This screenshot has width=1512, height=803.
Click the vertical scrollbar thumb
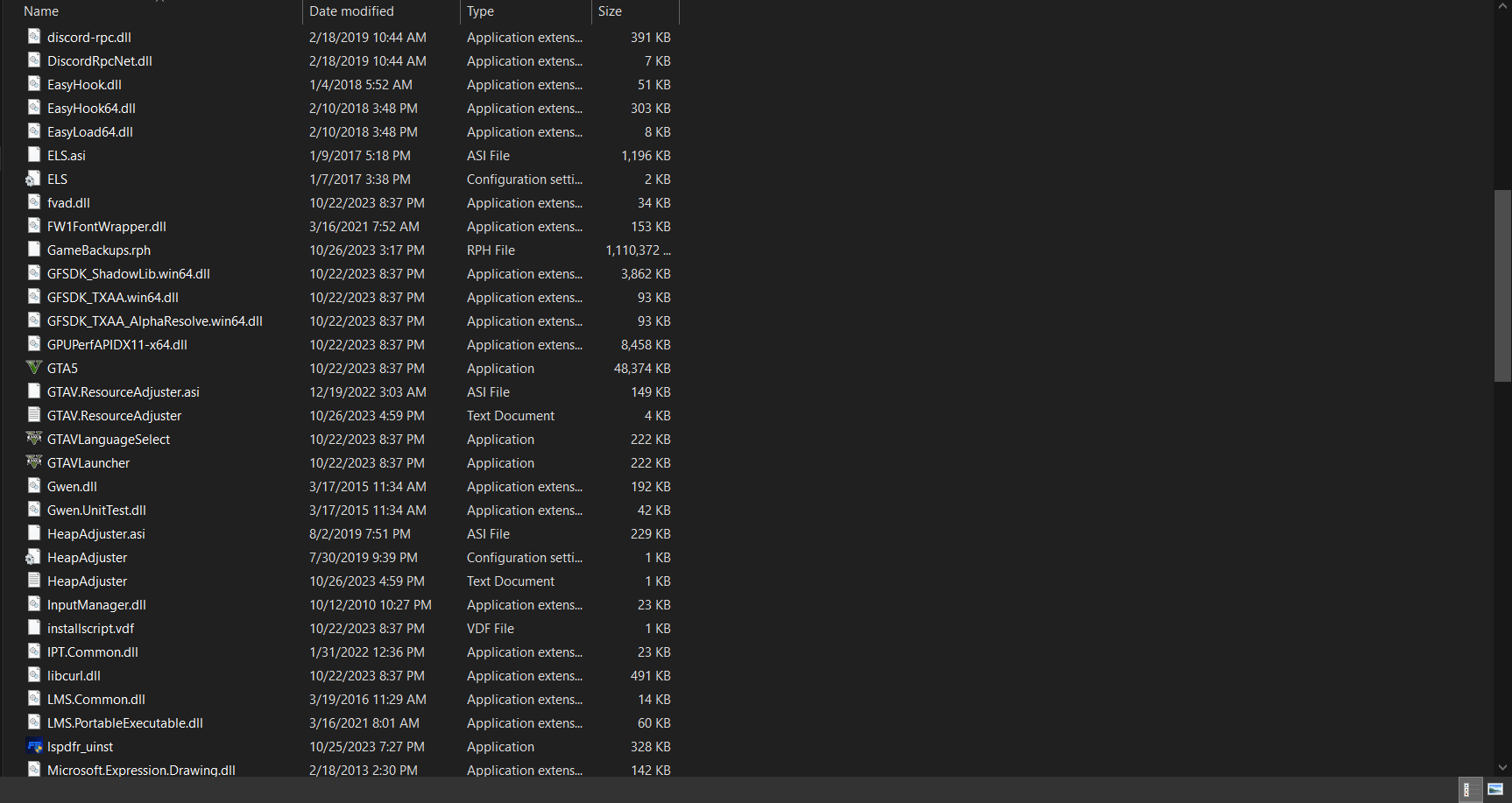1502,285
